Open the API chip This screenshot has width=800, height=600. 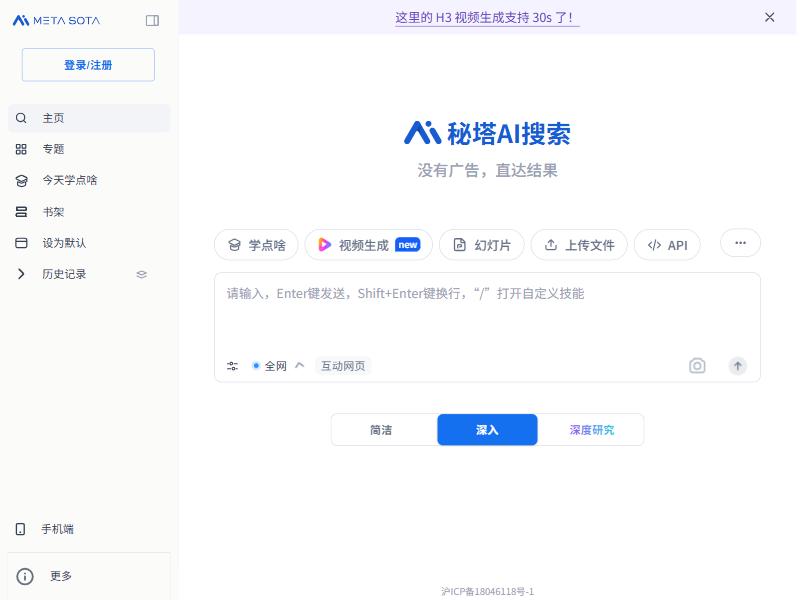pyautogui.click(x=667, y=245)
